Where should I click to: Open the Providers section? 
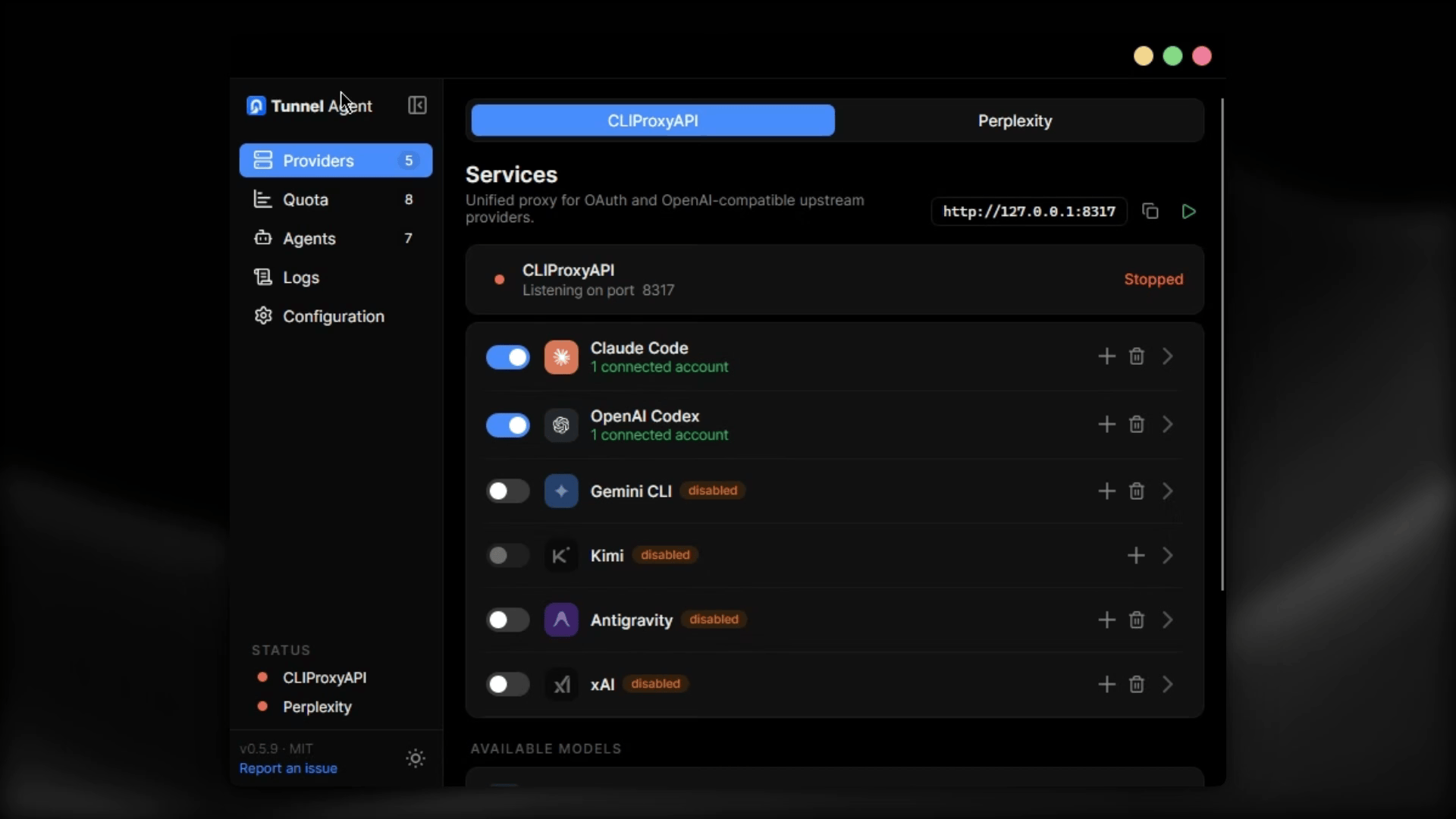point(336,161)
